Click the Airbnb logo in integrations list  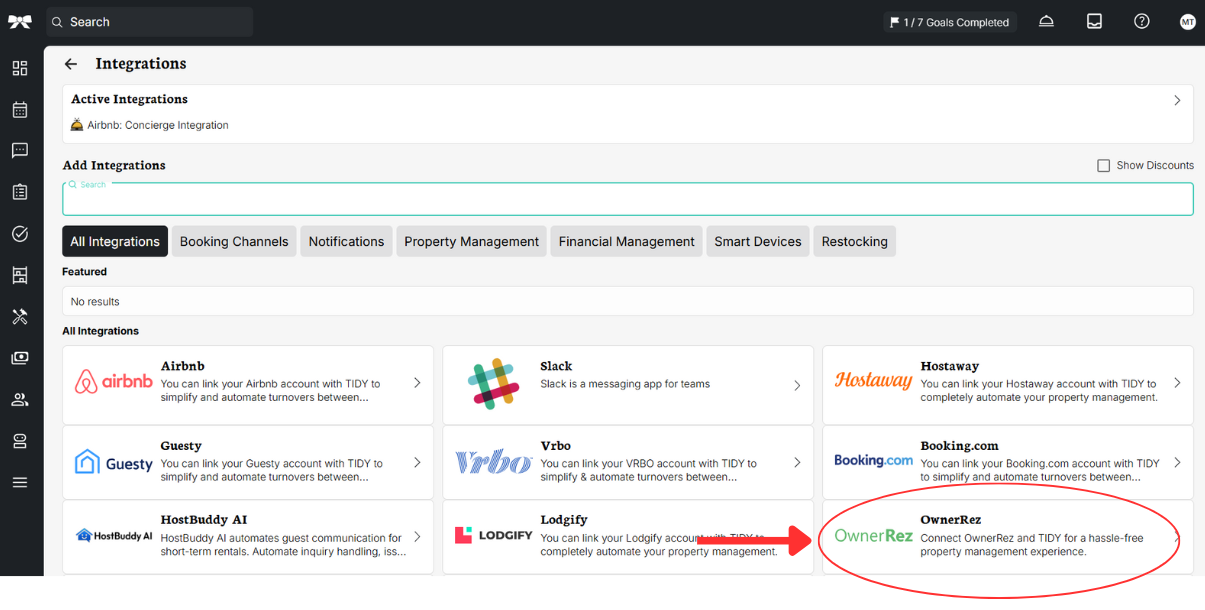point(114,381)
